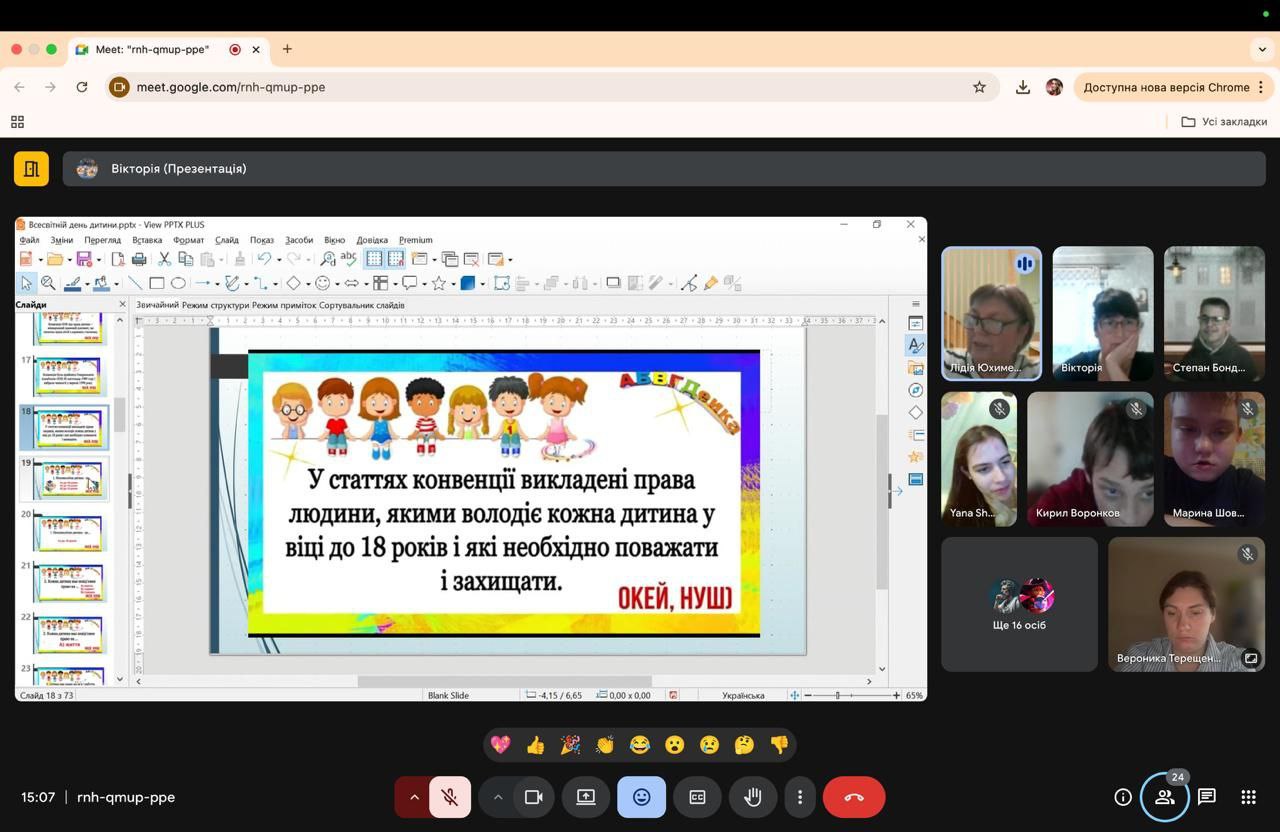This screenshot has width=1280, height=832.
Task: Click the Present screen button
Action: [585, 797]
